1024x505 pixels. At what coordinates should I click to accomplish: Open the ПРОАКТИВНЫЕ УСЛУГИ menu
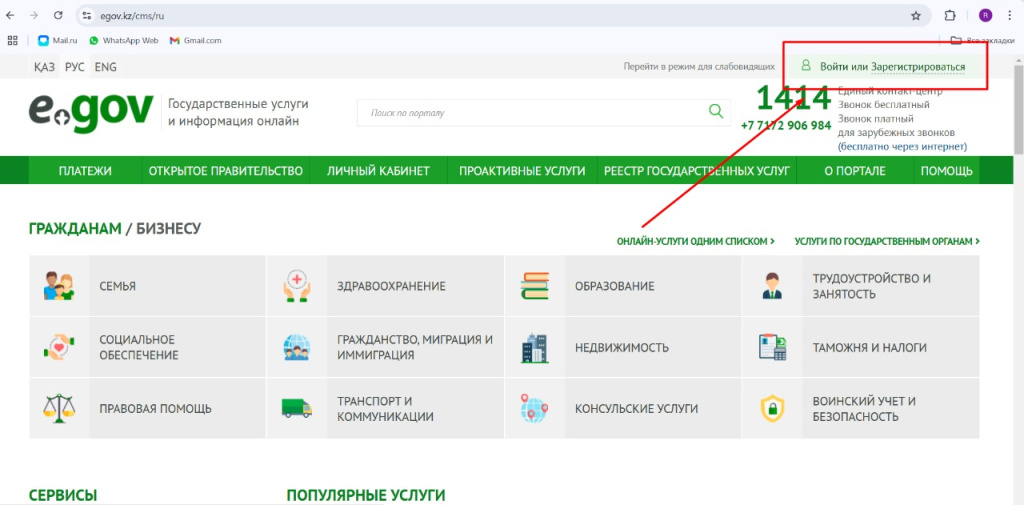[522, 171]
